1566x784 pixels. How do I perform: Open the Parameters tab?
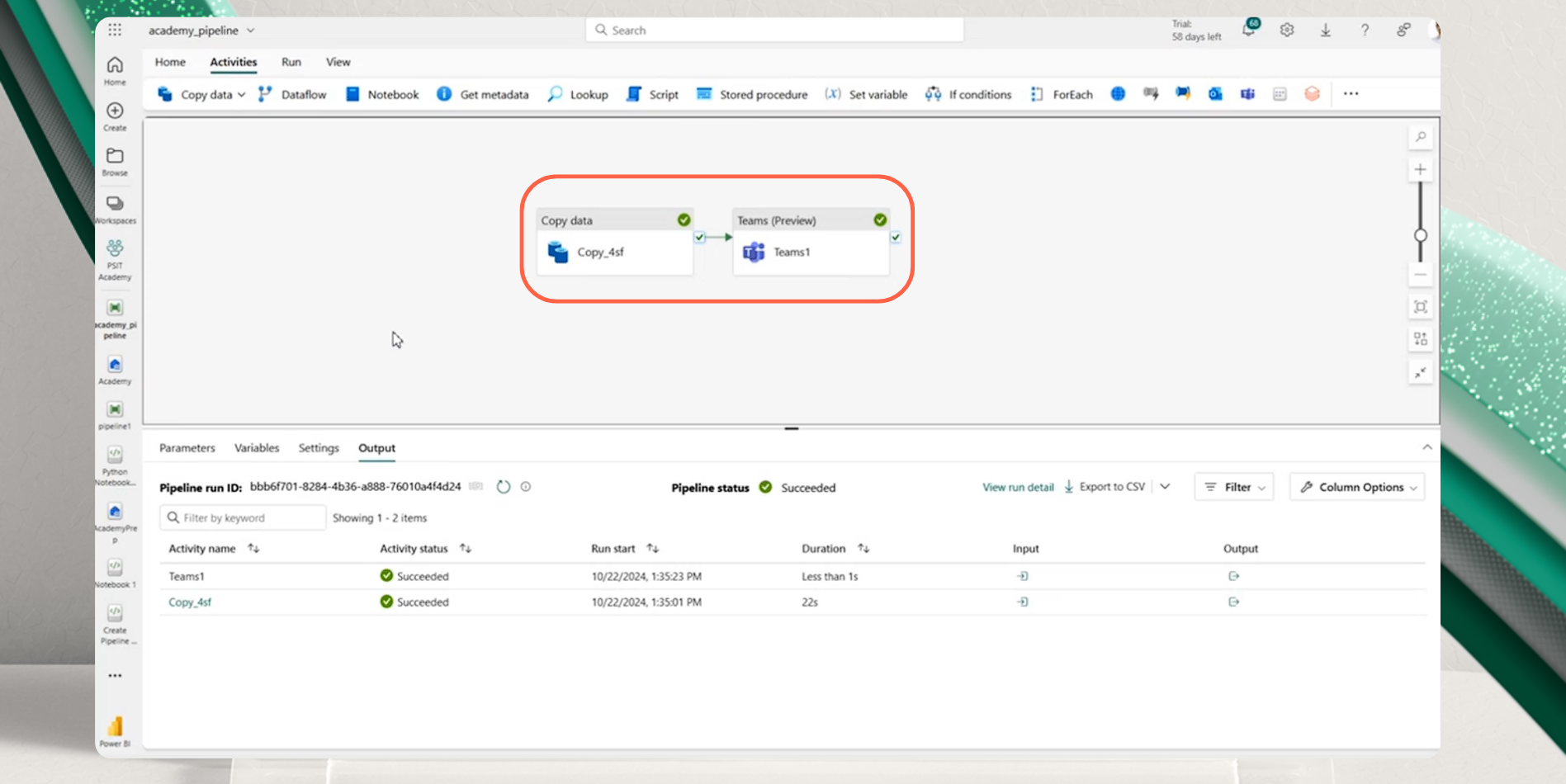[x=187, y=447]
